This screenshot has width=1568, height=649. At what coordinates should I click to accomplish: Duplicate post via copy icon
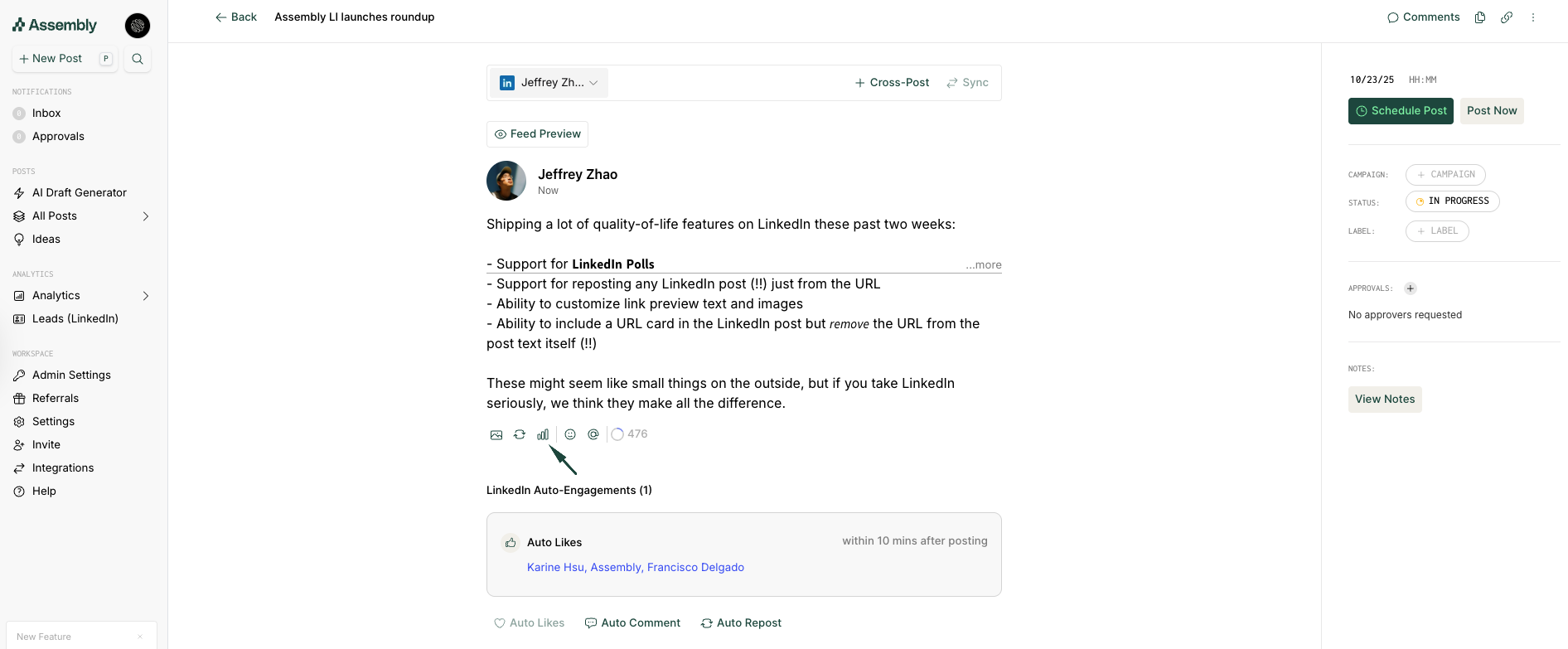coord(1480,17)
